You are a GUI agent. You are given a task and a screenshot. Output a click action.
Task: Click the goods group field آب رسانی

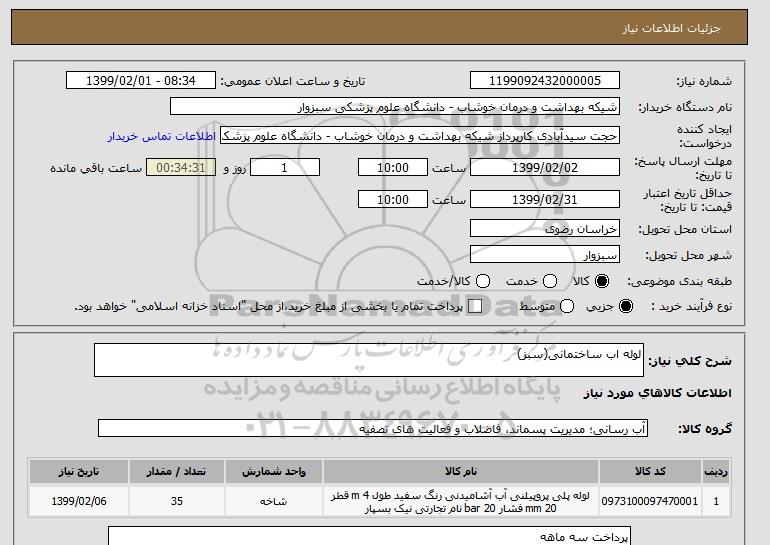[373, 428]
